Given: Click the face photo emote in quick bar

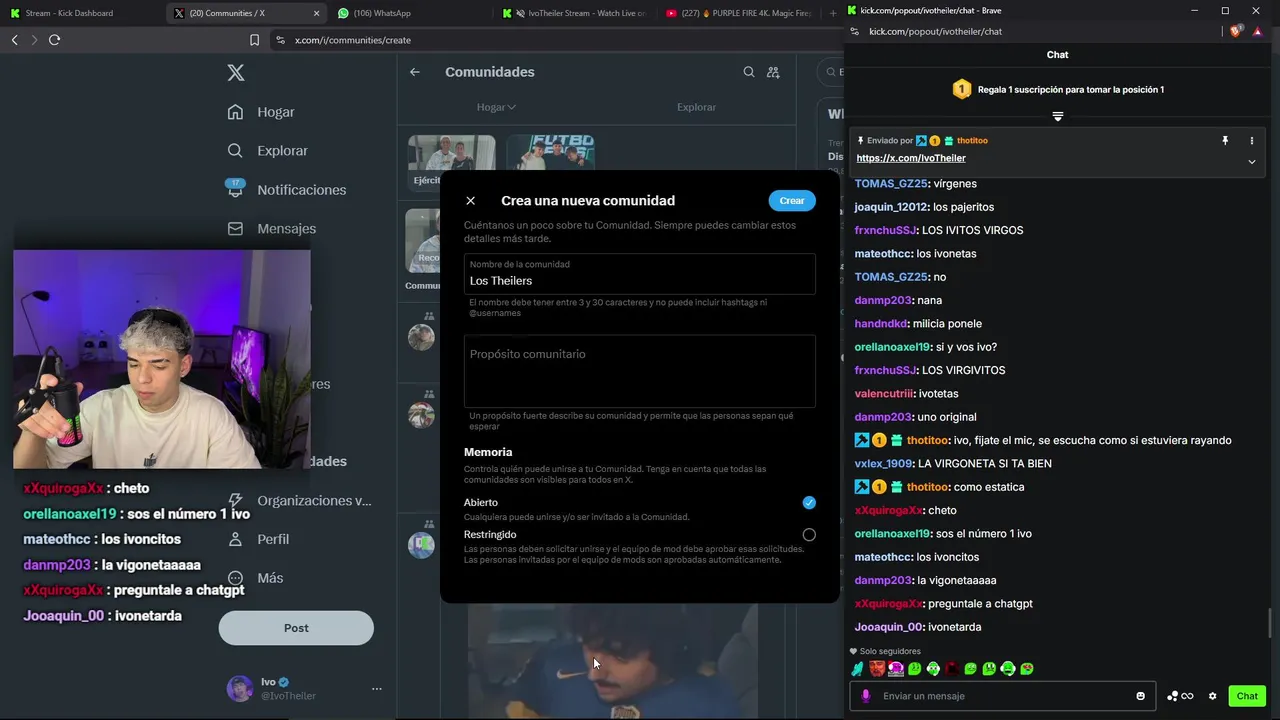Looking at the screenshot, I should coord(876,669).
